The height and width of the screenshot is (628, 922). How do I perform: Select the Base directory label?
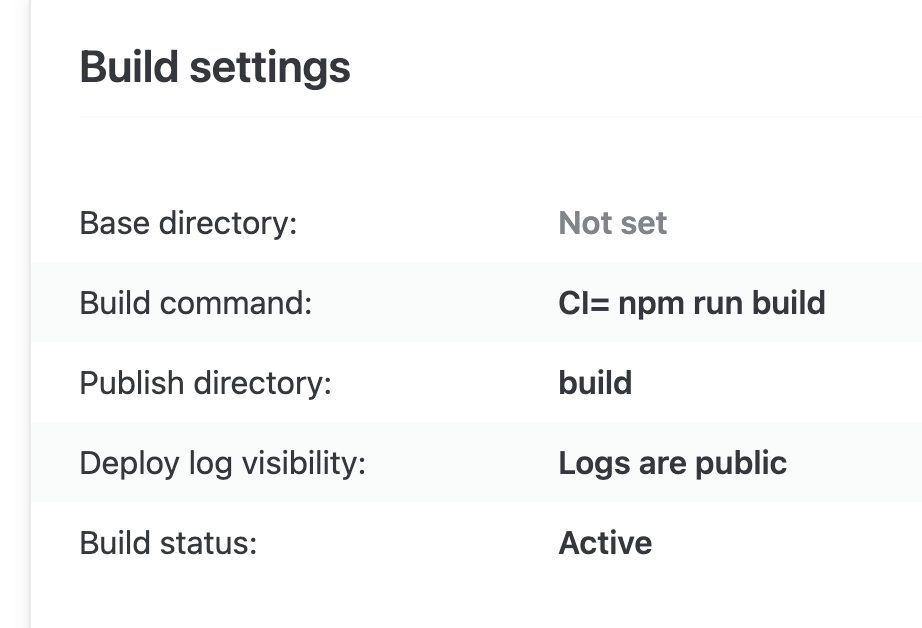(x=188, y=223)
